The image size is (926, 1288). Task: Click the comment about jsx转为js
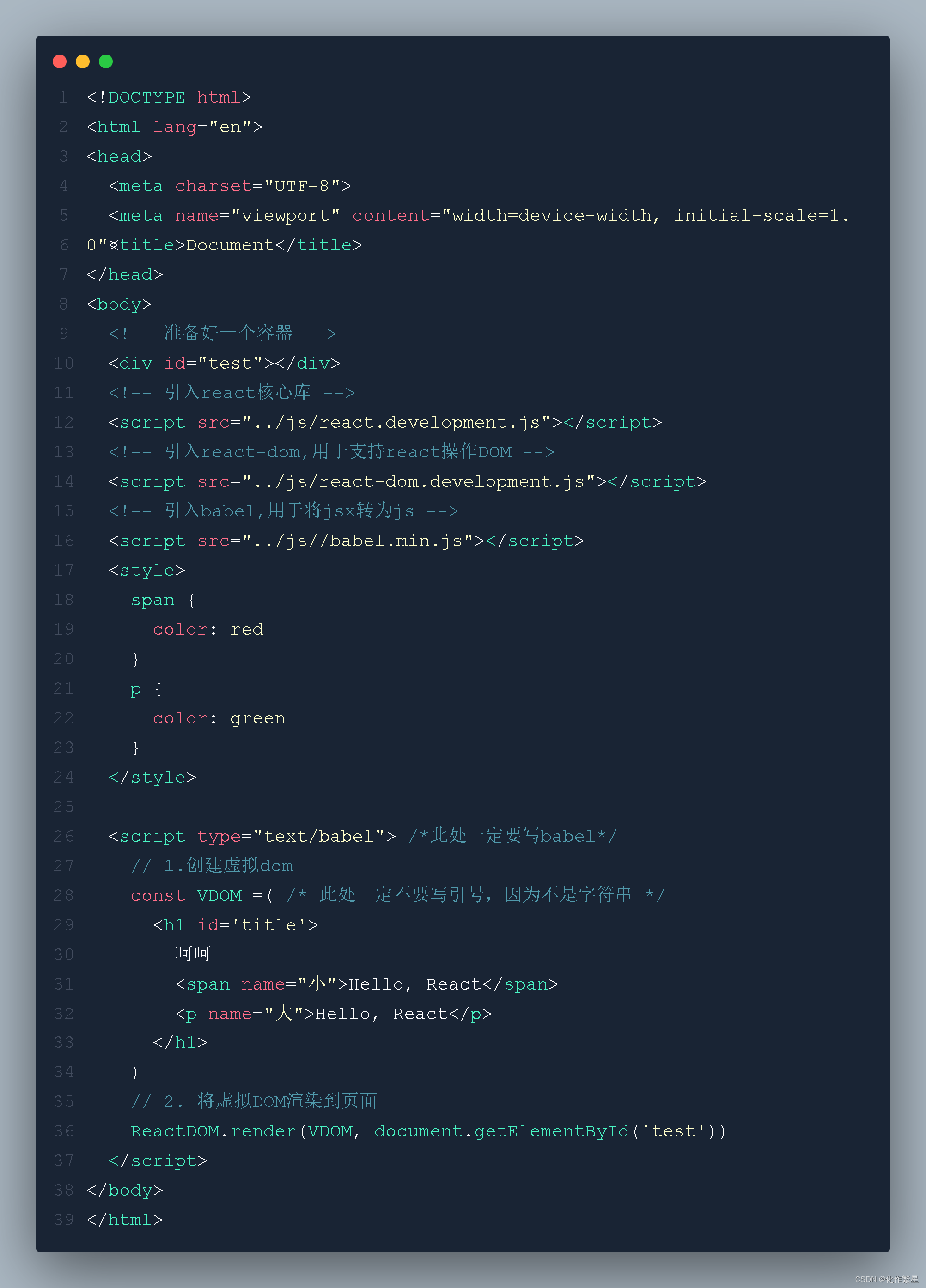pos(283,510)
